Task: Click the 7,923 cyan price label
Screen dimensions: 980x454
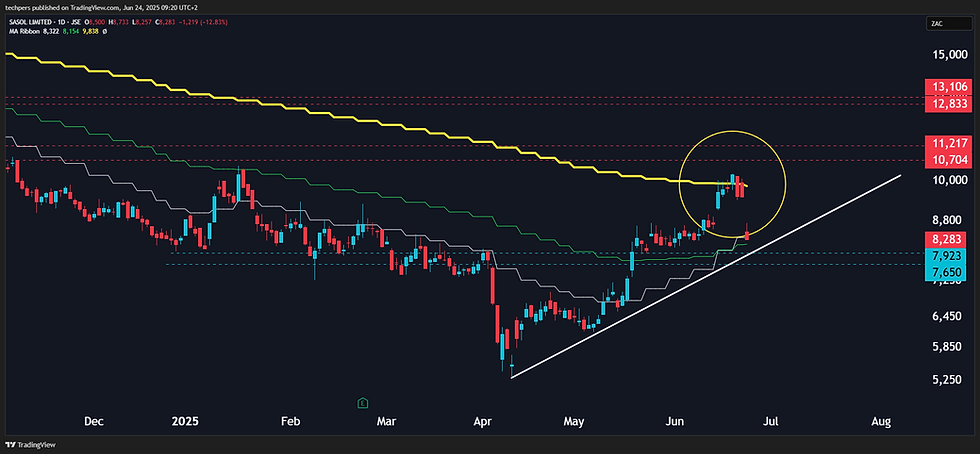Action: pyautogui.click(x=947, y=256)
